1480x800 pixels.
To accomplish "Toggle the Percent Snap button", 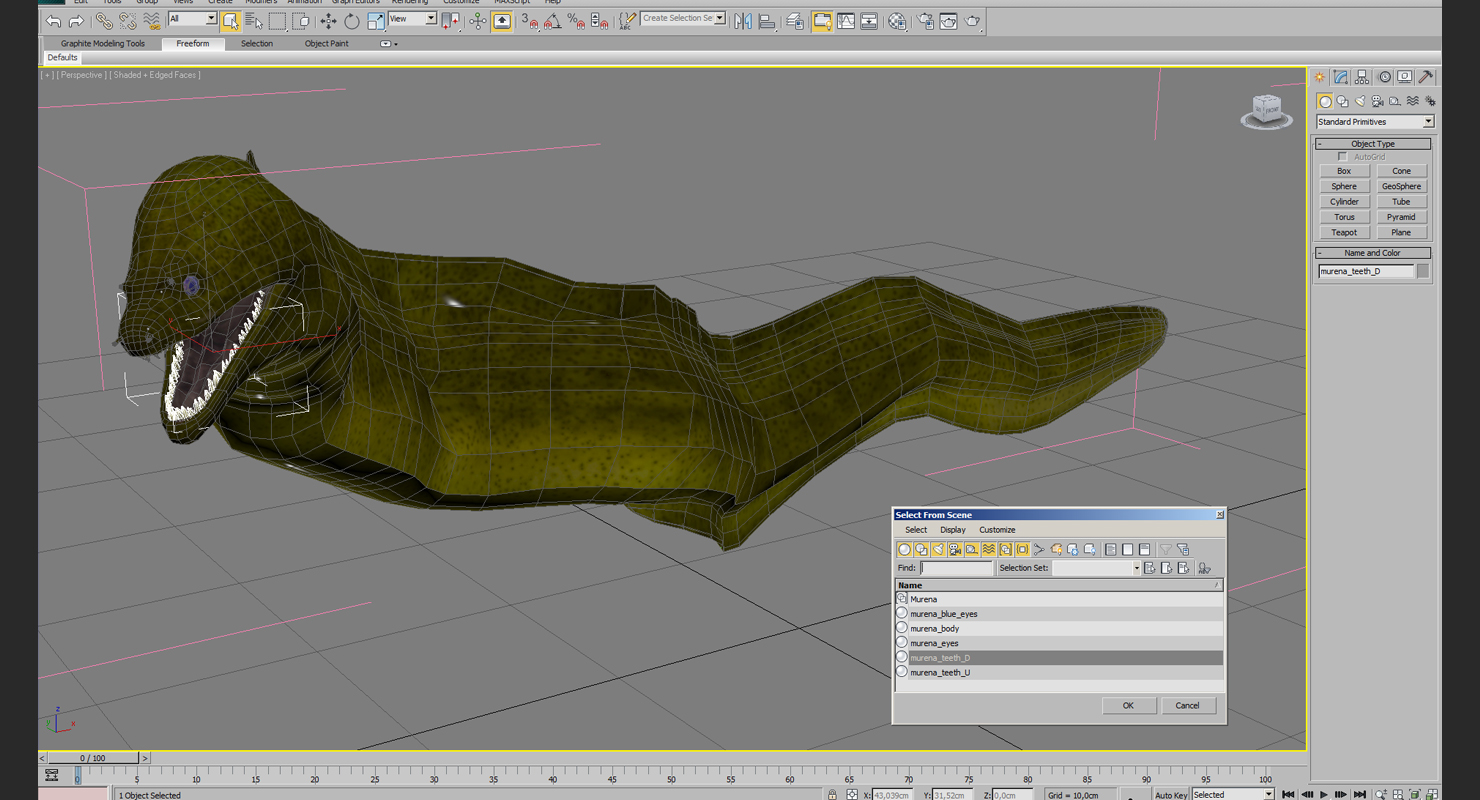I will click(576, 21).
